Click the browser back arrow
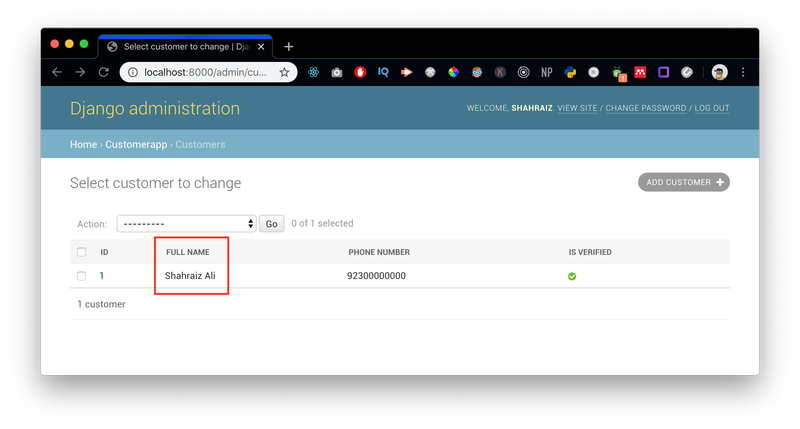Screen dimensions: 800x429 [57, 72]
